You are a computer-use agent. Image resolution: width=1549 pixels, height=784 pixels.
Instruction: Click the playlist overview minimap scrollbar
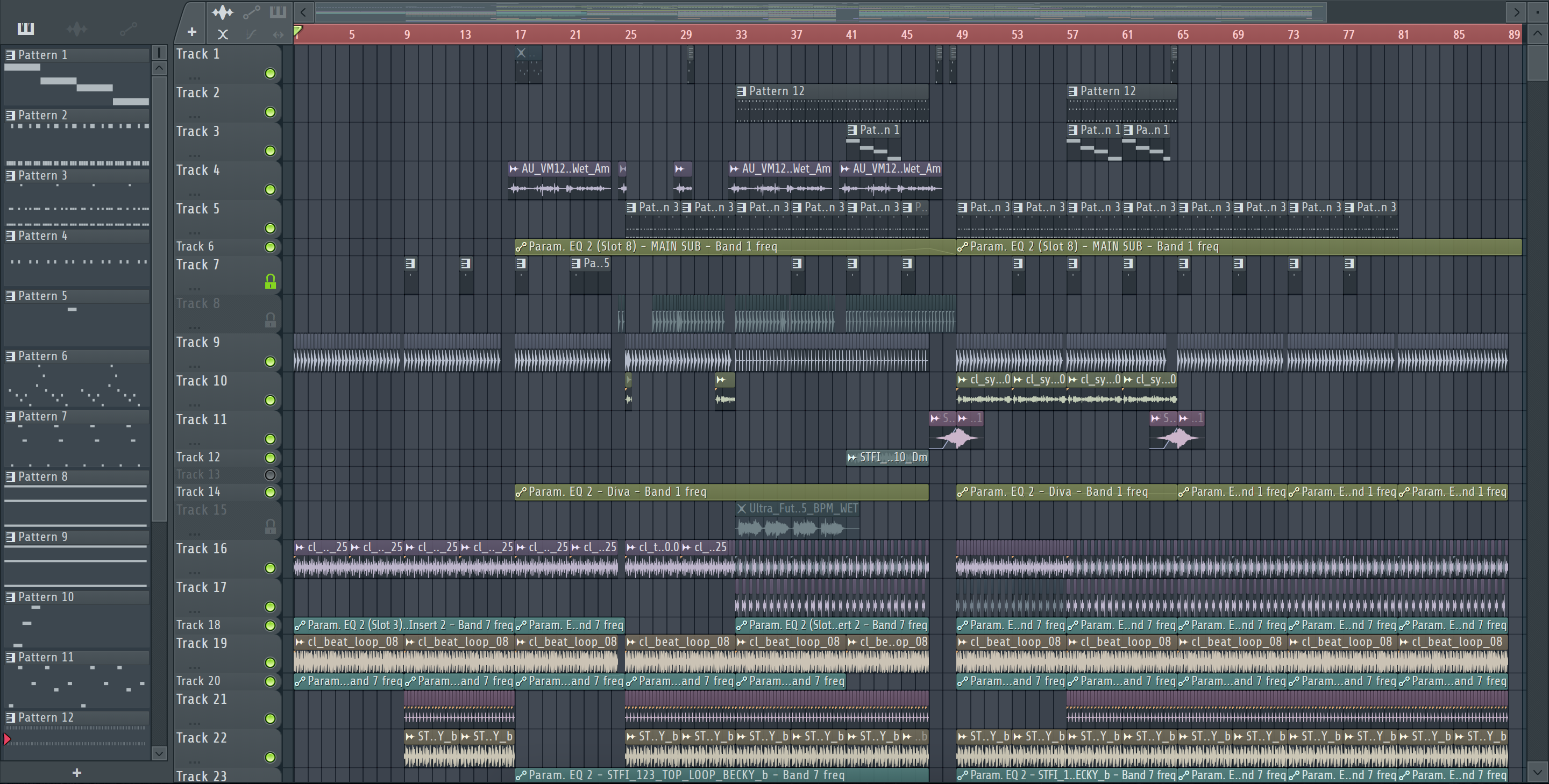(x=821, y=11)
